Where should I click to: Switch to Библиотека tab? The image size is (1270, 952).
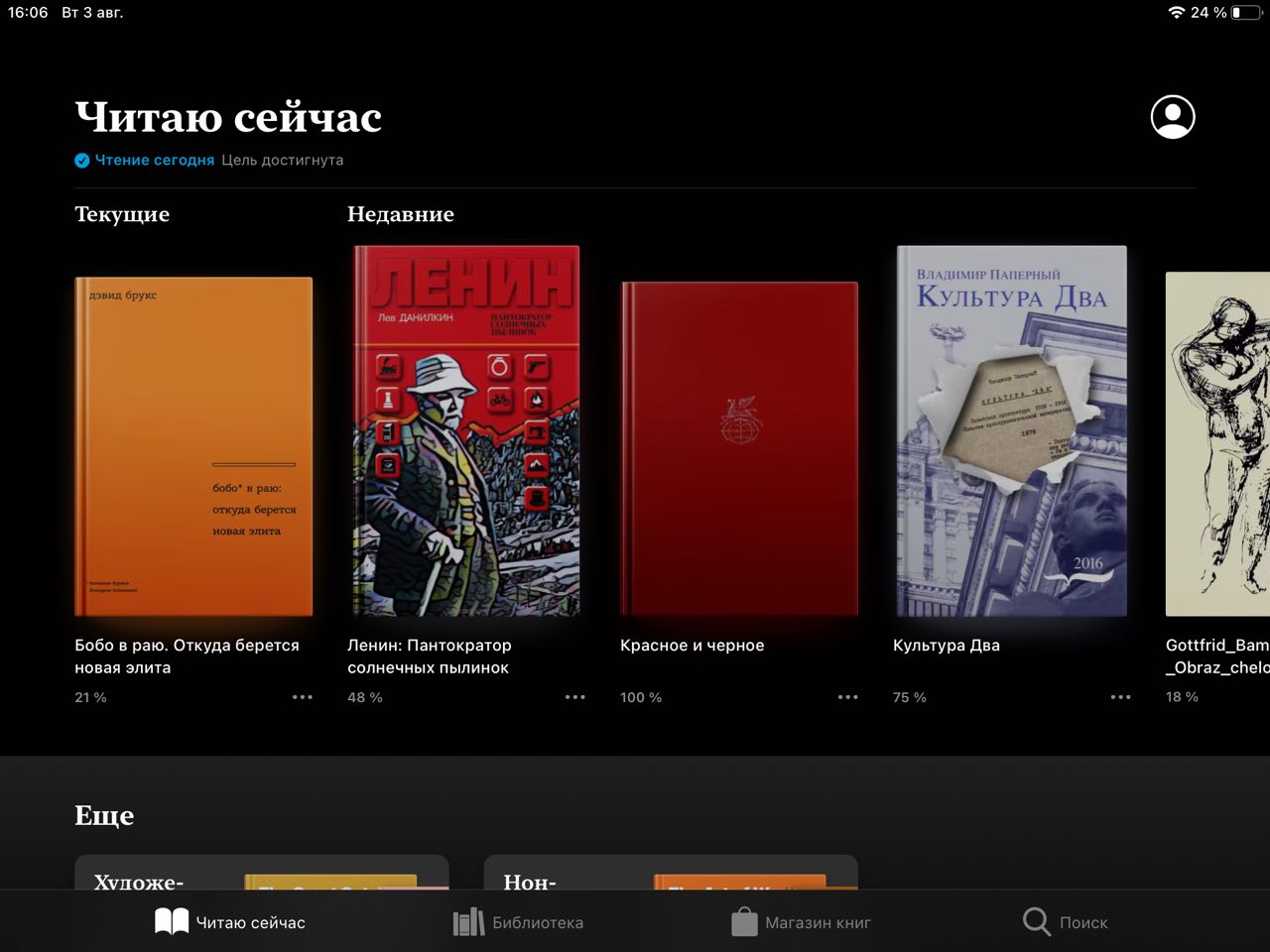click(518, 922)
